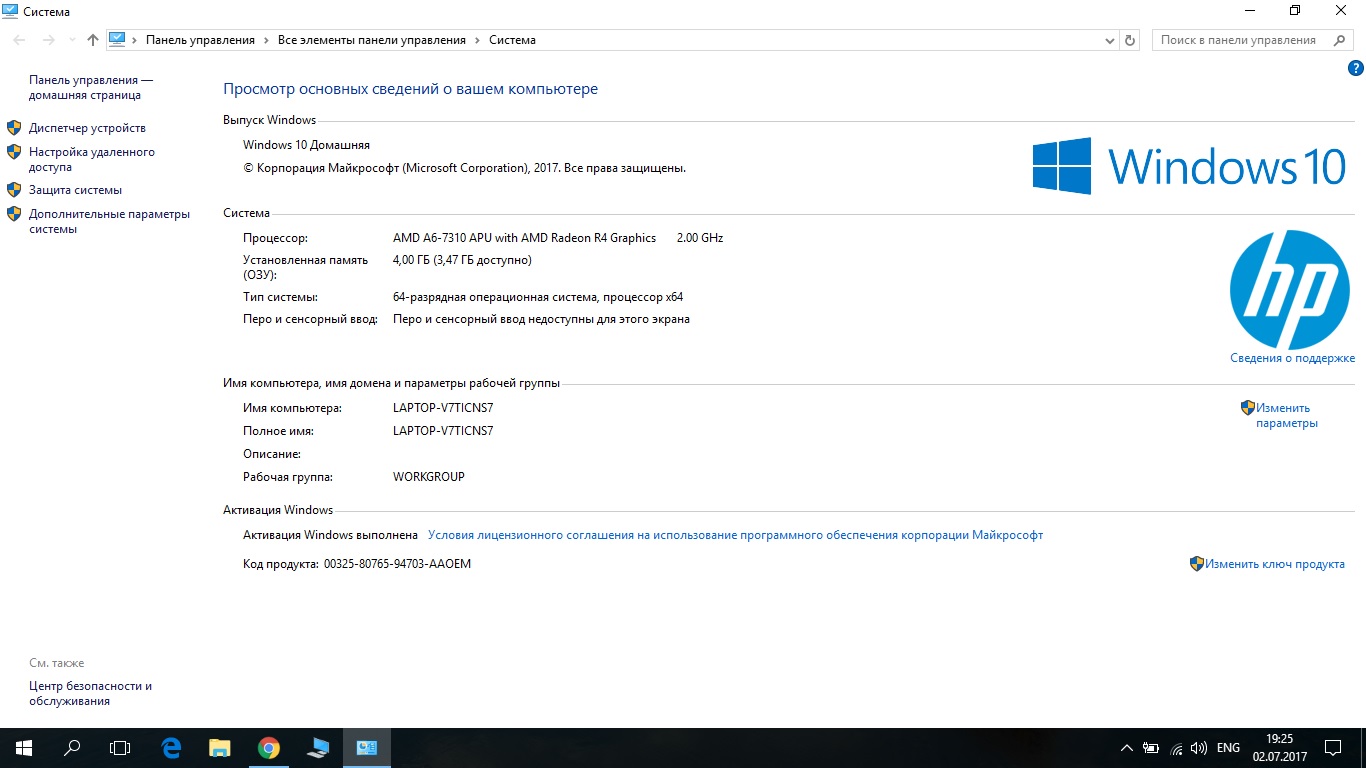
Task: Click Изменить ключ продукта link
Action: pos(1274,564)
